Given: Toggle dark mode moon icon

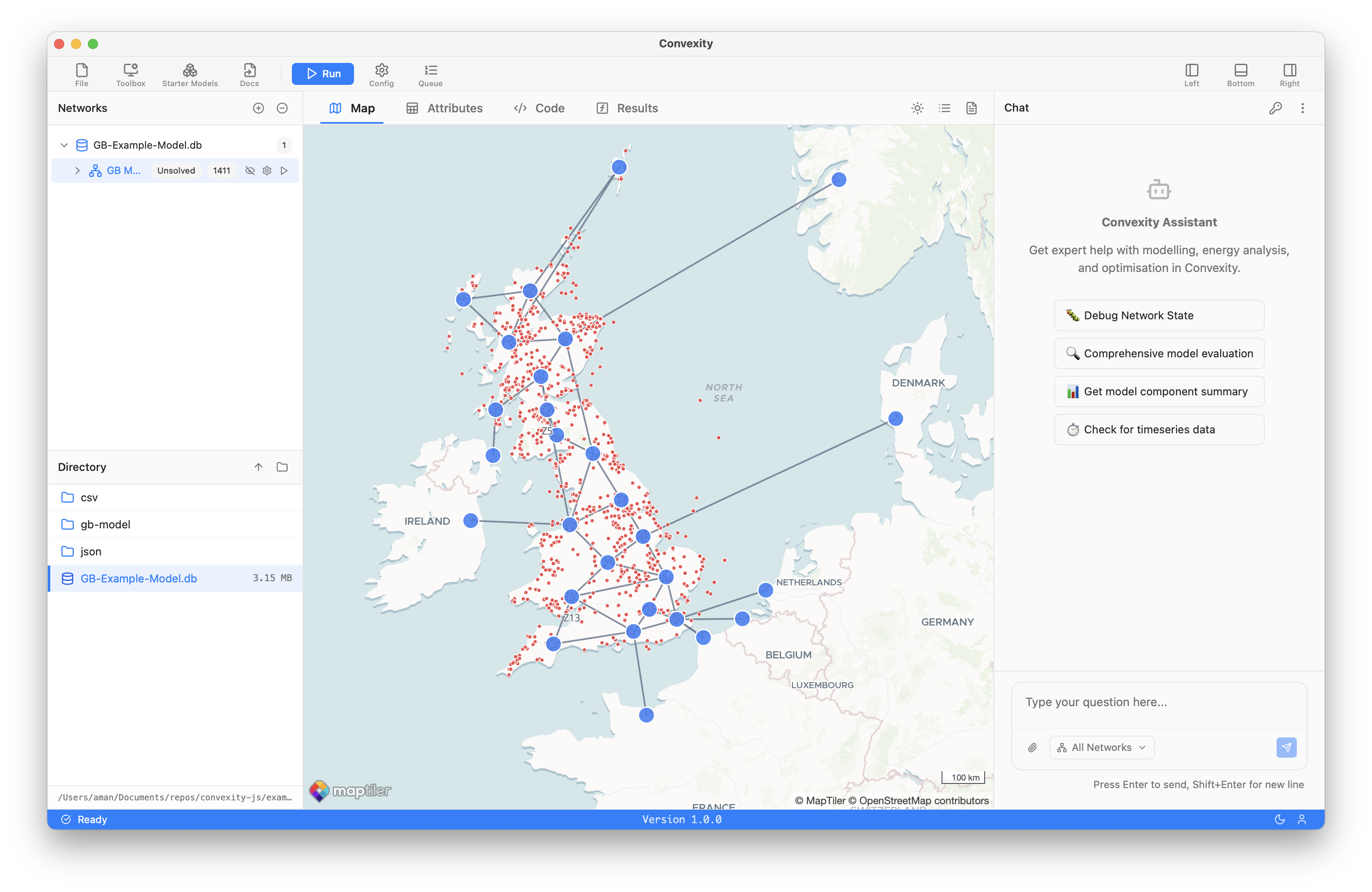Looking at the screenshot, I should pyautogui.click(x=1279, y=819).
